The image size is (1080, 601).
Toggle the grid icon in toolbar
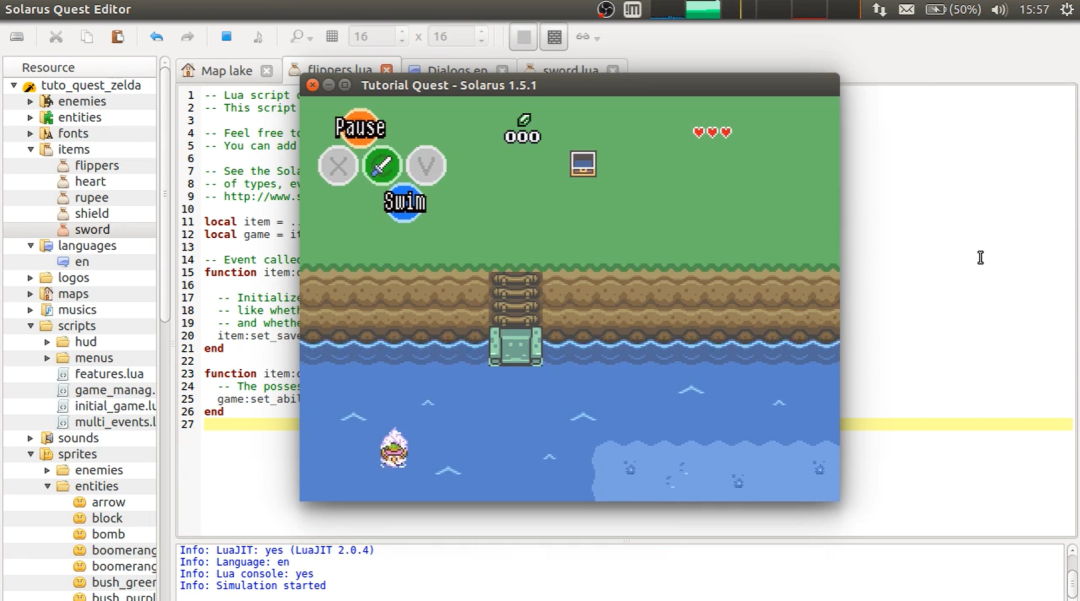pyautogui.click(x=332, y=36)
